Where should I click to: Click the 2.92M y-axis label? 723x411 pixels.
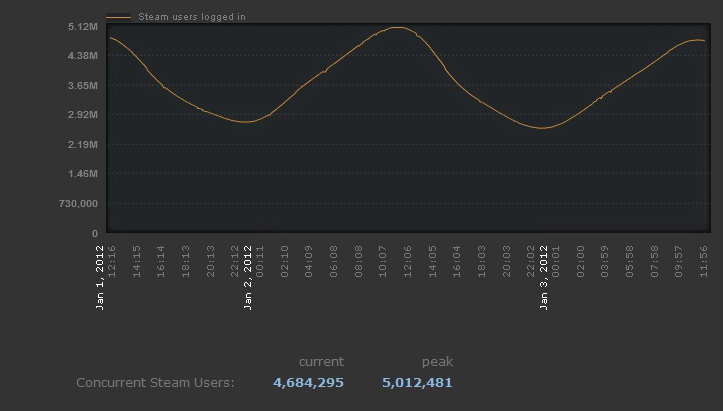[82, 115]
